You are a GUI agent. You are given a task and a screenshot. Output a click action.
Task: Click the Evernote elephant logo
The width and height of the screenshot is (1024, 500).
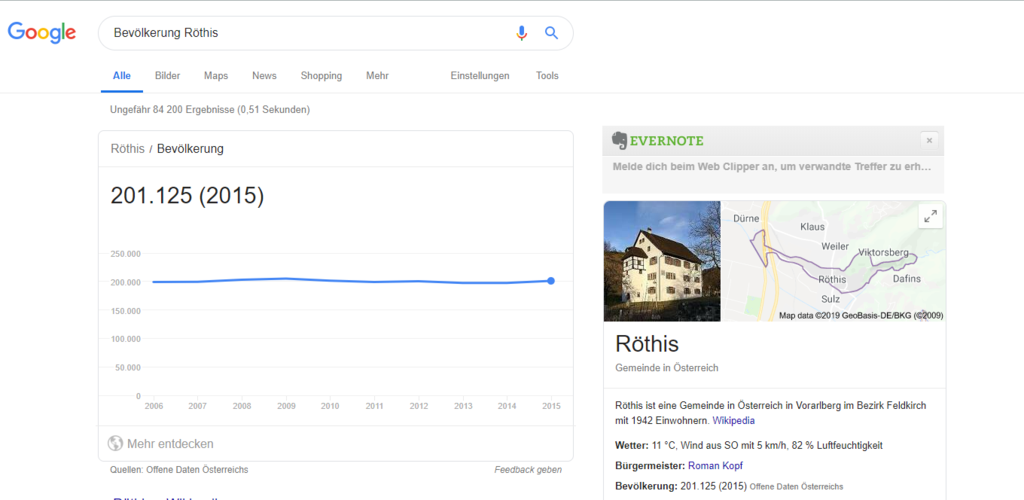point(620,140)
